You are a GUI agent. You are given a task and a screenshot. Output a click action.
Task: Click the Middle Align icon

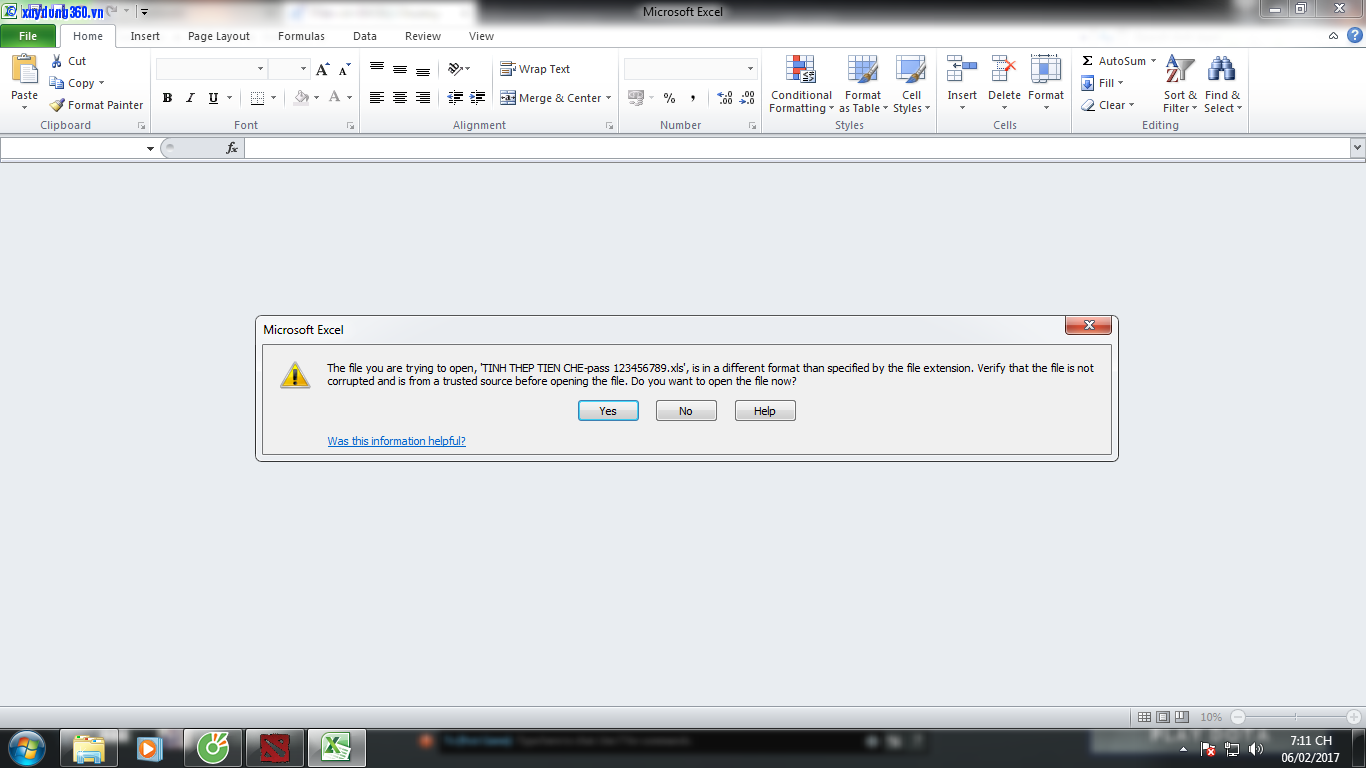coord(400,69)
